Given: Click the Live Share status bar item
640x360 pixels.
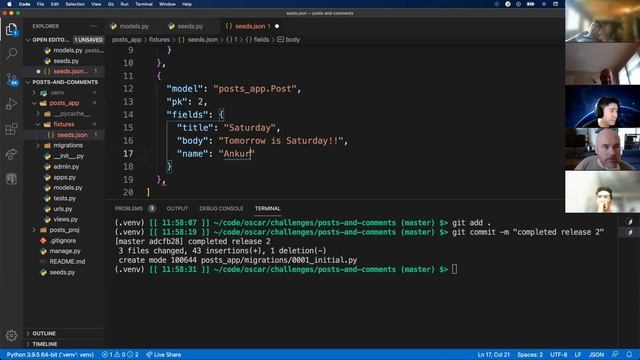Looking at the screenshot, I should coord(164,355).
